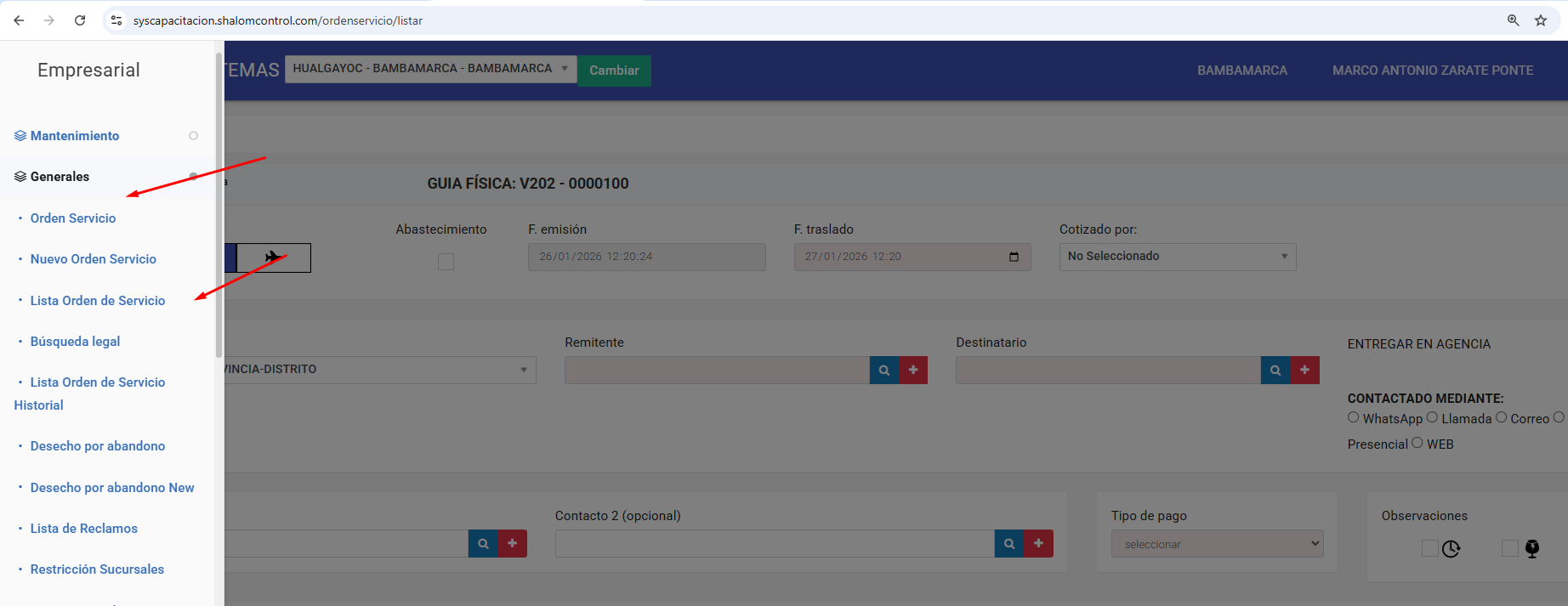The height and width of the screenshot is (606, 1568).
Task: Add new Destinatario with red plus icon
Action: click(x=1304, y=371)
